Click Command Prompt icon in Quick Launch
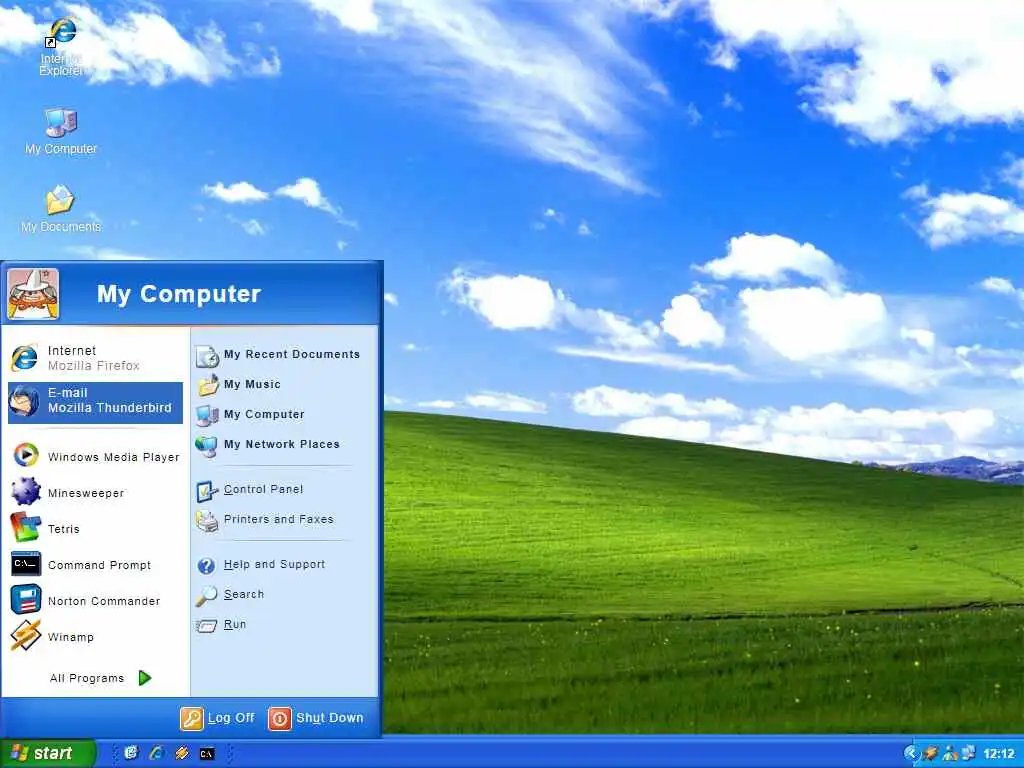The image size is (1024, 768). (x=206, y=754)
